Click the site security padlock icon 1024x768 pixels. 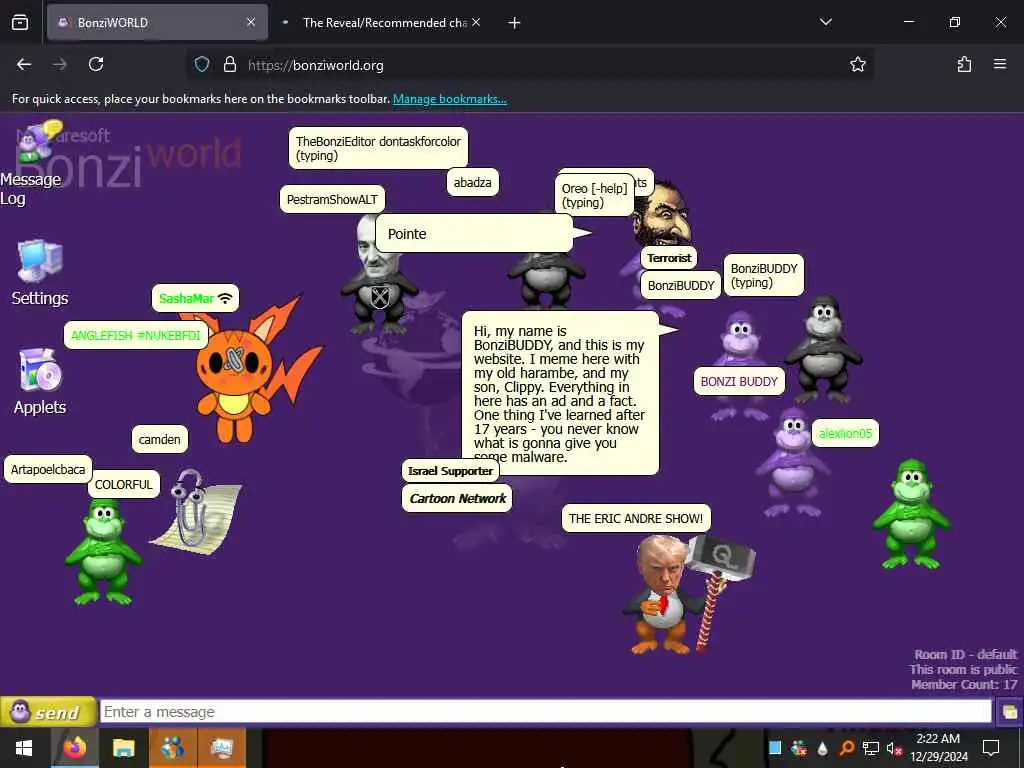click(x=229, y=64)
